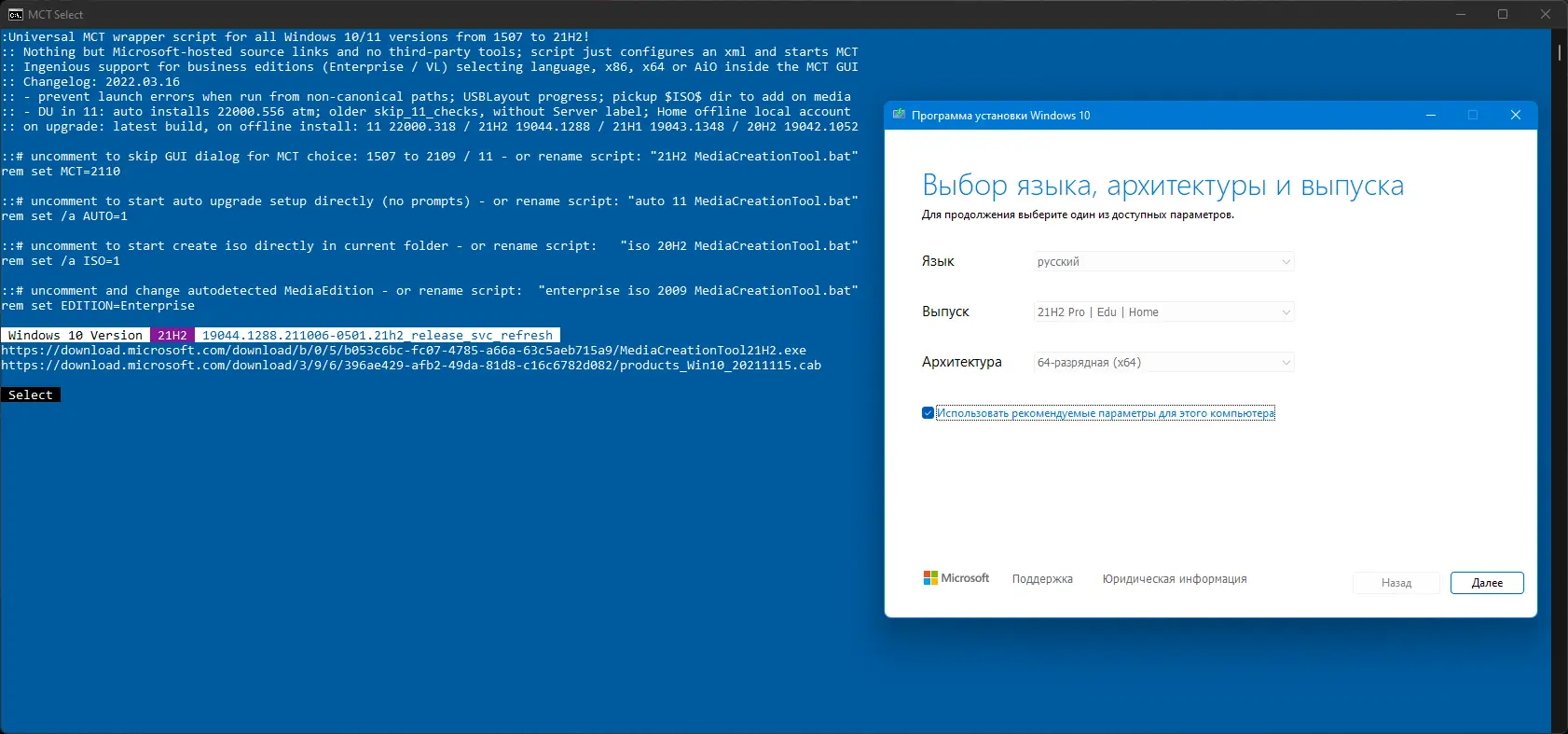
Task: Click the 'Windows 10 Version' label in console
Action: 76,336
